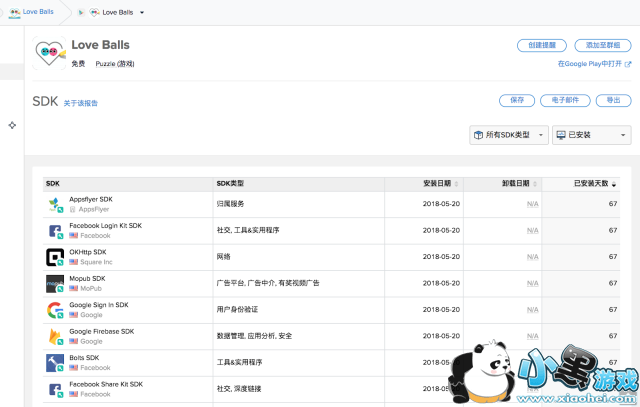Click the crosshair icon in left sidebar
This screenshot has width=640, height=407.
coord(12,125)
